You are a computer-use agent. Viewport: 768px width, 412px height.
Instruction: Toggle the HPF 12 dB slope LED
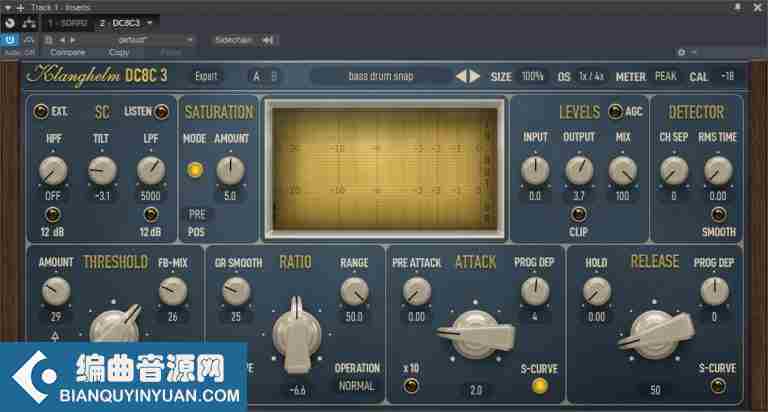(52, 215)
